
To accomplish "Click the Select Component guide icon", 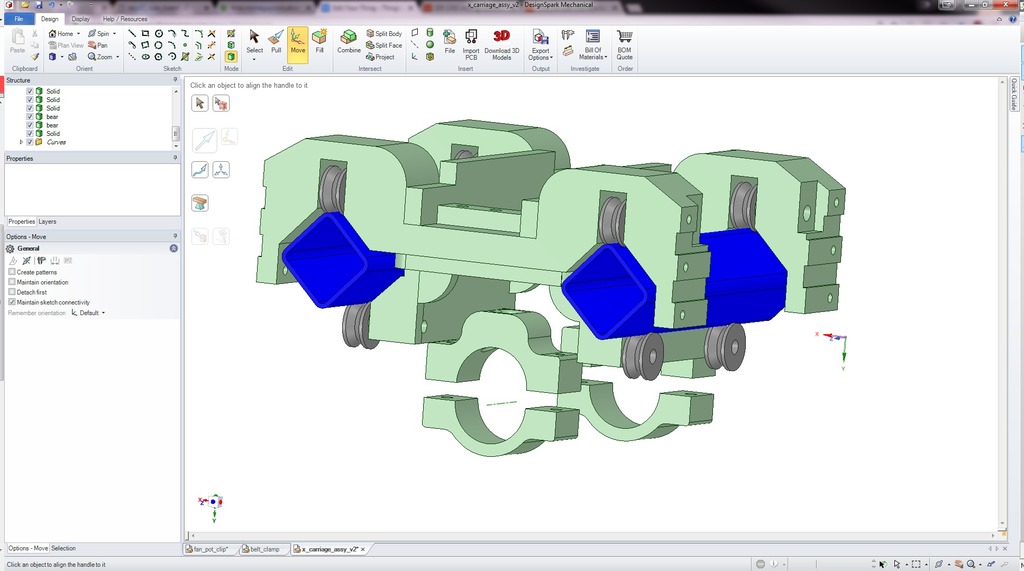I will (x=221, y=103).
